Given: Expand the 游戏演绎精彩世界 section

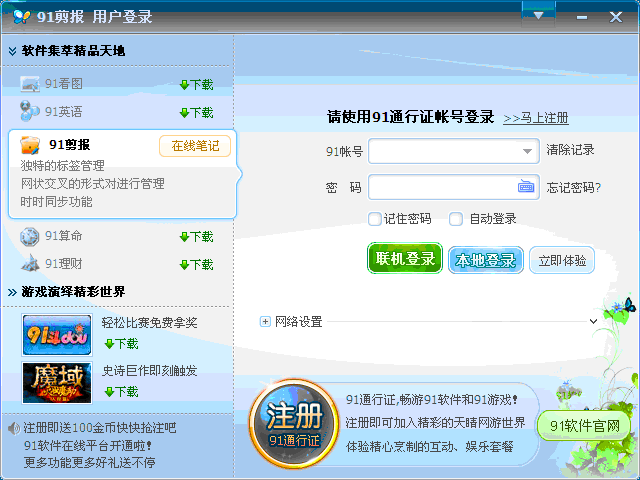Looking at the screenshot, I should [x=13, y=292].
